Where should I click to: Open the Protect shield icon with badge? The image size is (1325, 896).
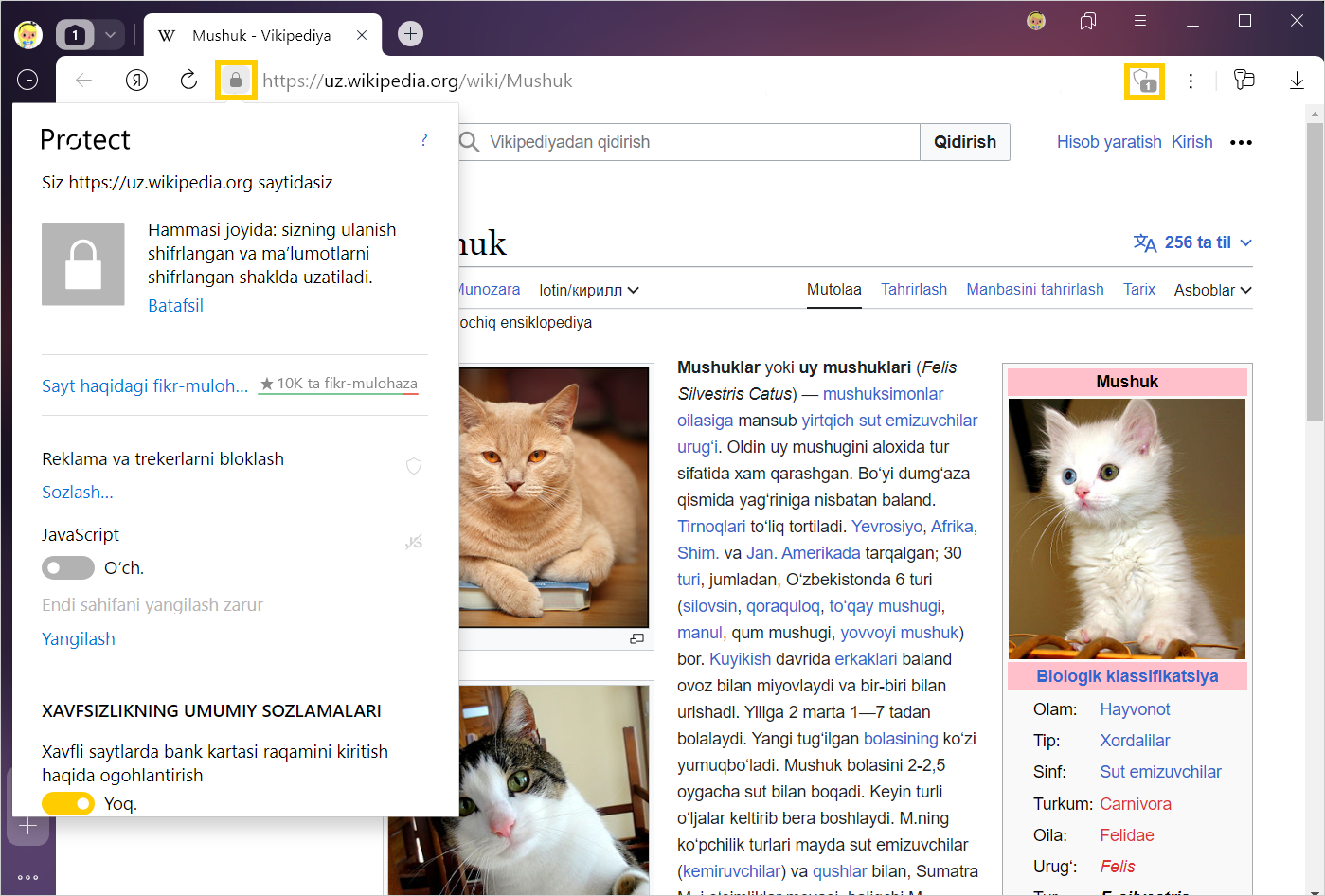1144,81
